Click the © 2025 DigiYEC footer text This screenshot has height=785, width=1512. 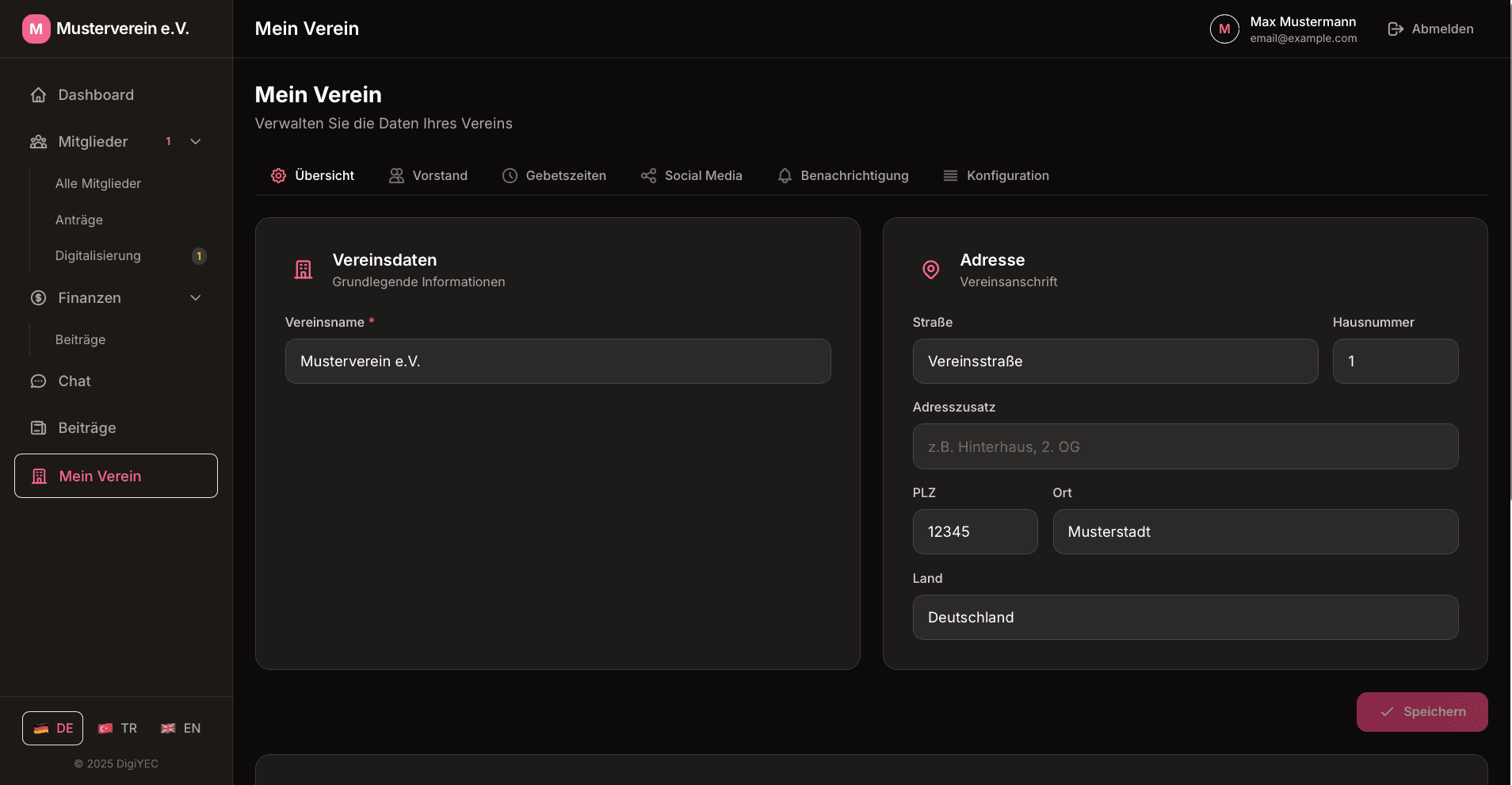tap(116, 764)
